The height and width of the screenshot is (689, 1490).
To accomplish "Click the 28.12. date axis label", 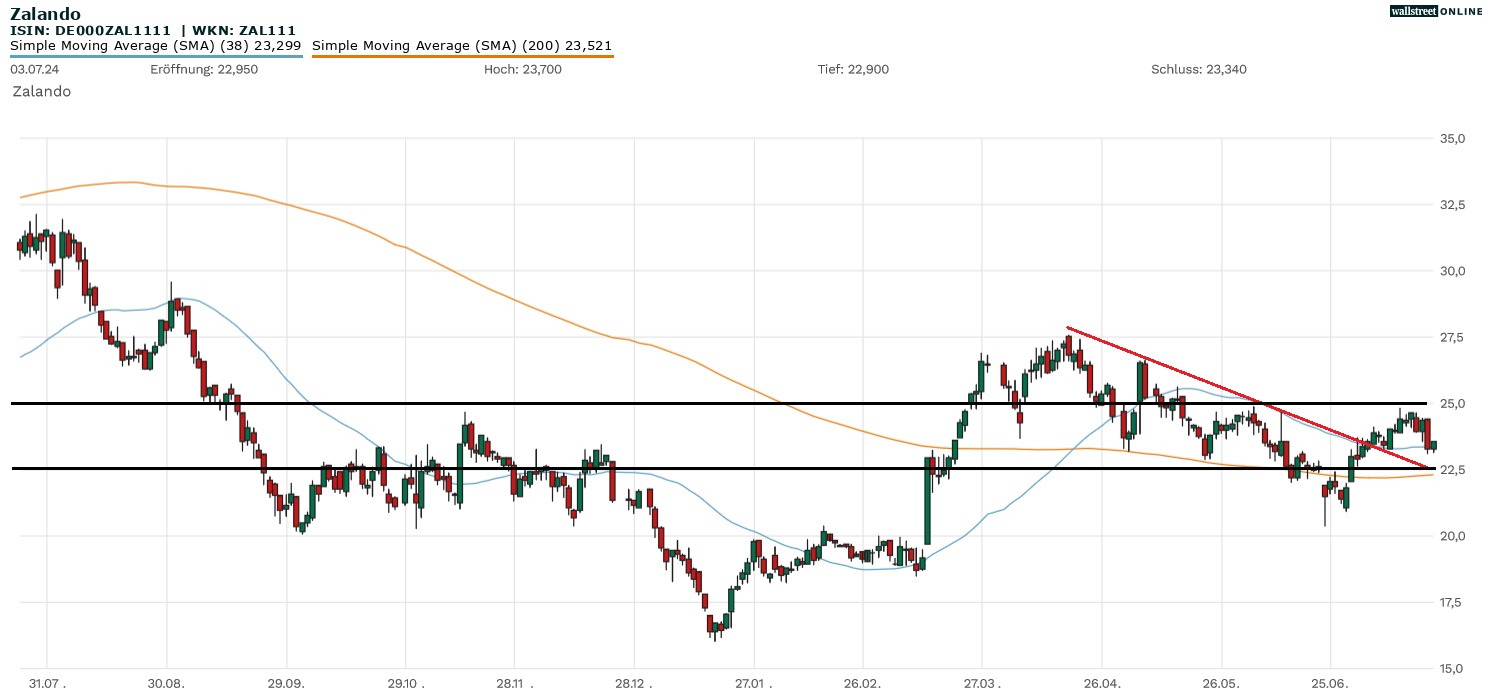I will (632, 682).
